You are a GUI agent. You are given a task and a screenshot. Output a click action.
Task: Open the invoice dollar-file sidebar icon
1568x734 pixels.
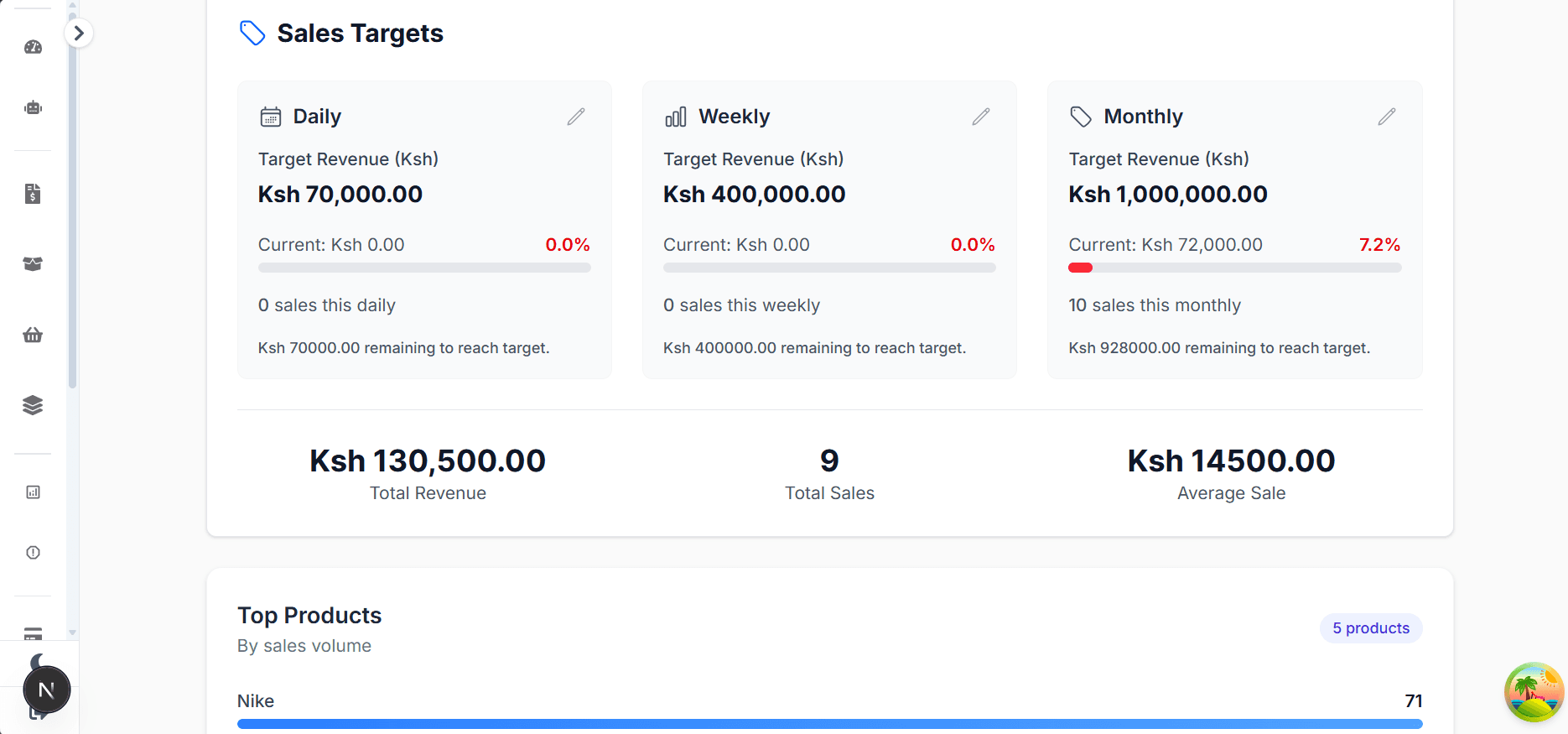pyautogui.click(x=33, y=194)
